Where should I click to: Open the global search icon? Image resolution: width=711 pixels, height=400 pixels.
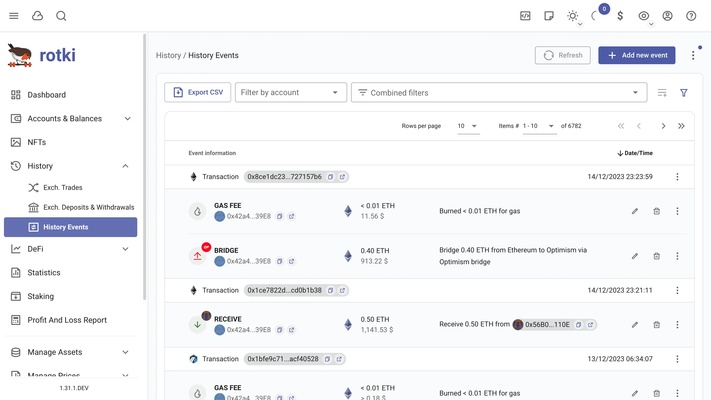tap(61, 16)
